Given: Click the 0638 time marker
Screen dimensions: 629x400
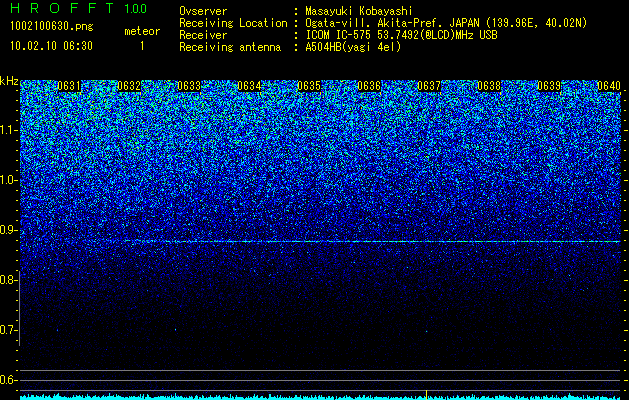Looking at the screenshot, I should [x=489, y=86].
